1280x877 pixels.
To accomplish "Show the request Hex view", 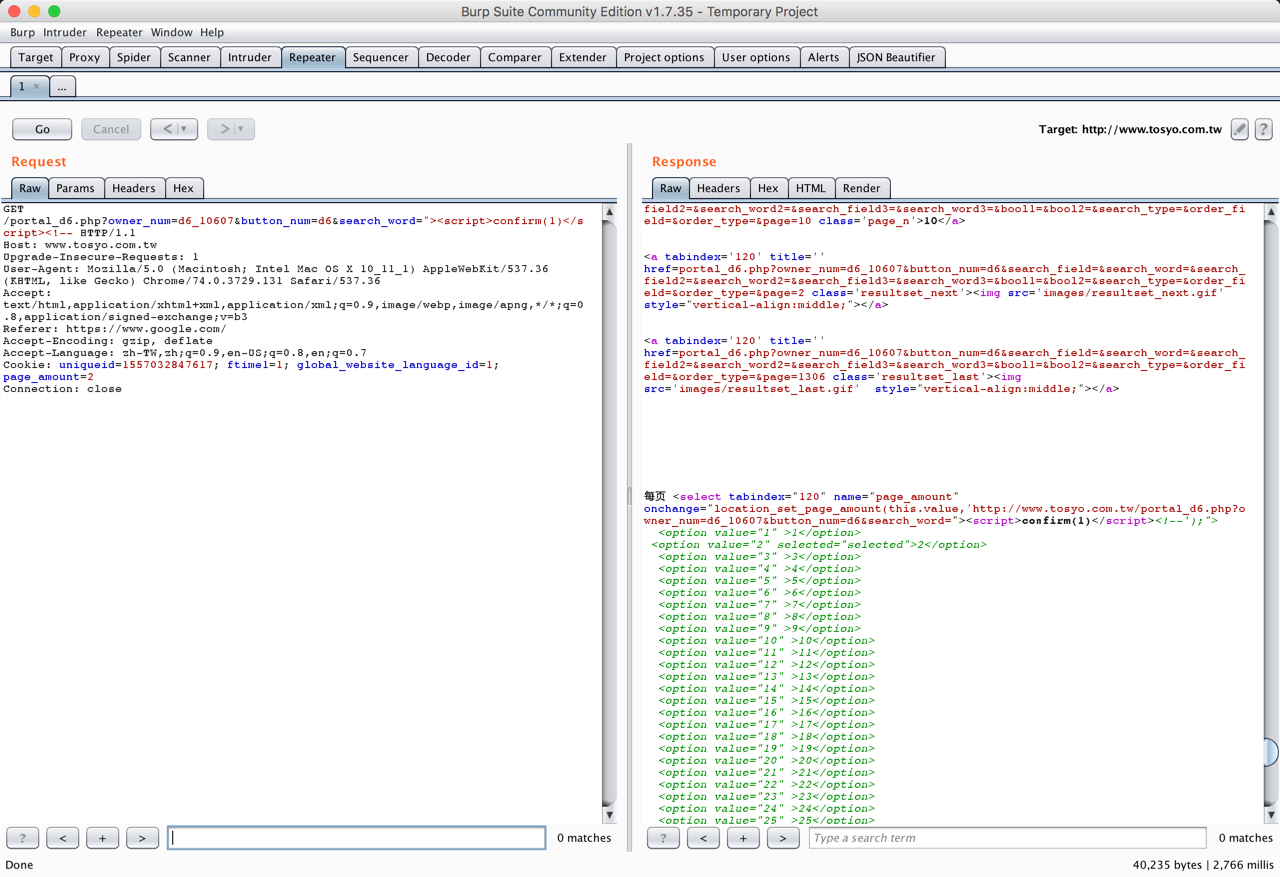I will [183, 188].
